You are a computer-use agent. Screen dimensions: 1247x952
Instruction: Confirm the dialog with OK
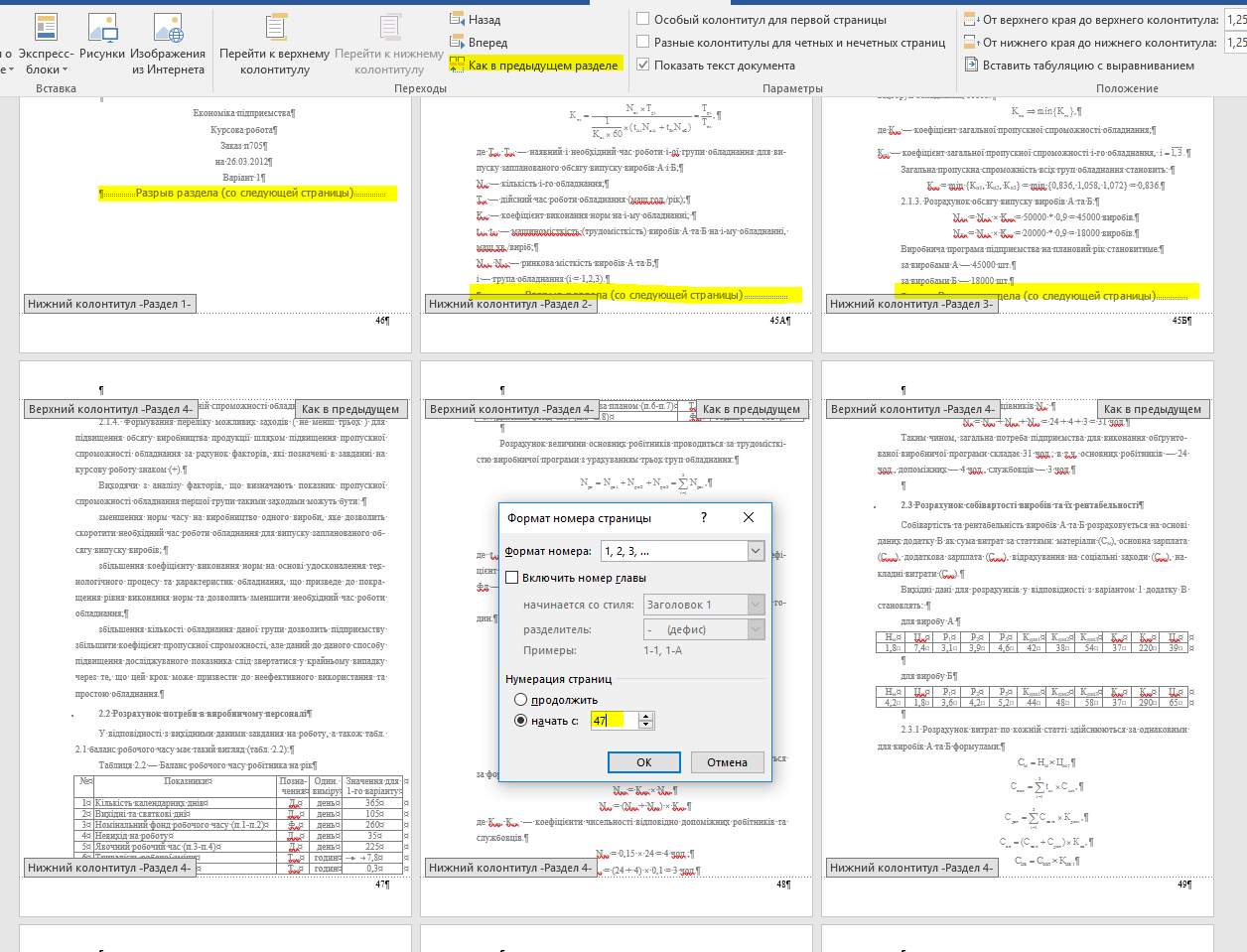(643, 762)
